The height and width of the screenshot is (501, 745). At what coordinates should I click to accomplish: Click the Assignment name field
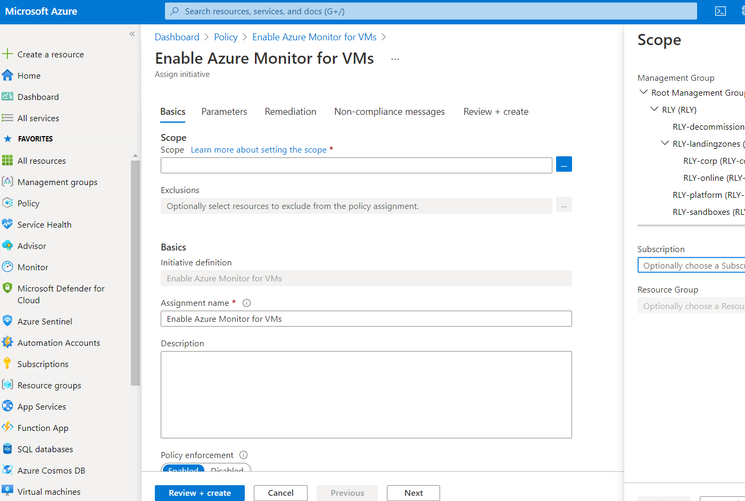366,318
